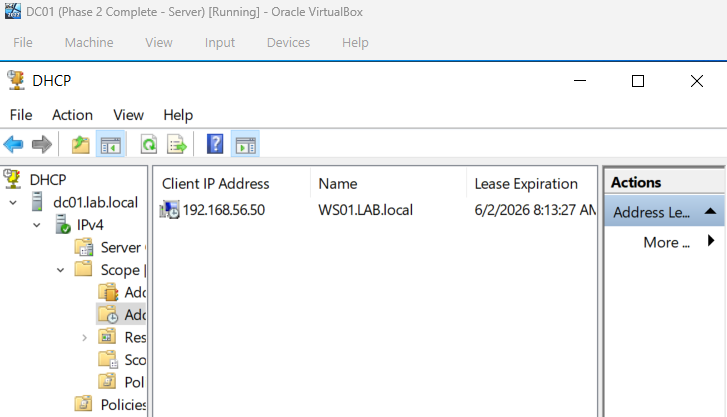Click the Forward arrow toolbar icon
The height and width of the screenshot is (417, 727).
42,145
